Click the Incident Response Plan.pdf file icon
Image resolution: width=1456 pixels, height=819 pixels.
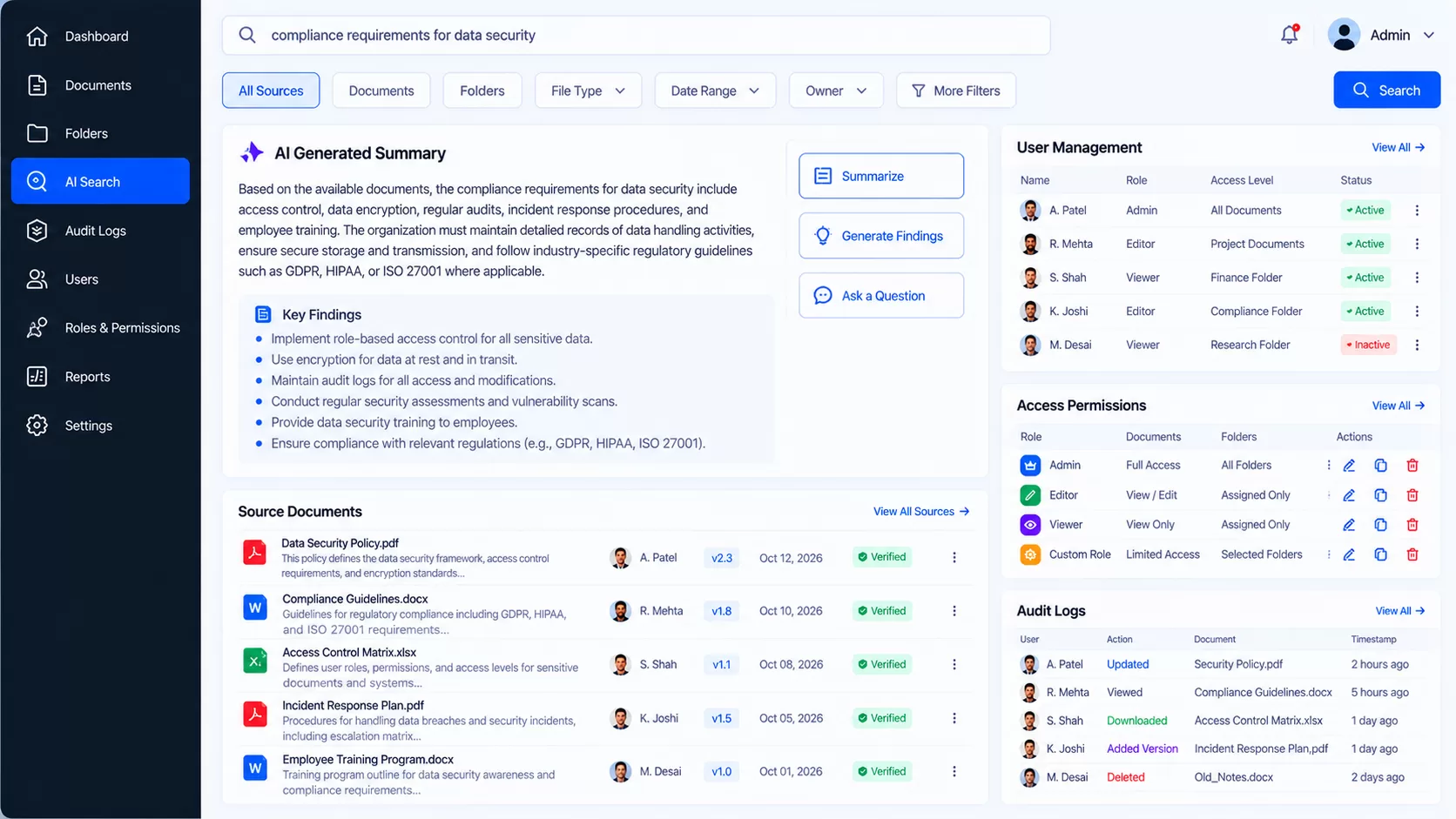[x=254, y=715]
